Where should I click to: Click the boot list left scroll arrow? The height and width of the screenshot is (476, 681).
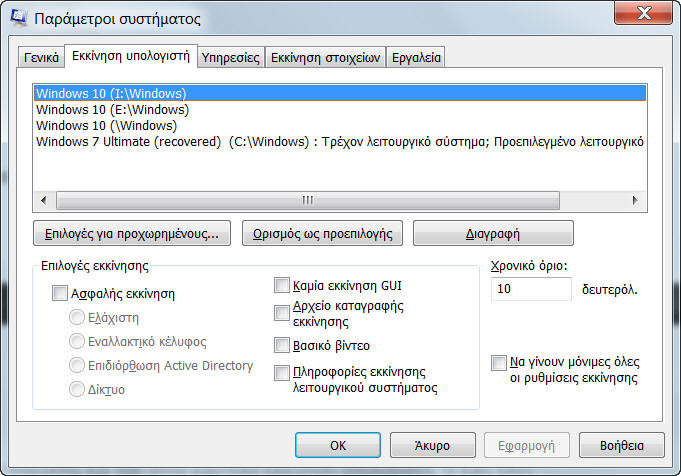point(43,200)
